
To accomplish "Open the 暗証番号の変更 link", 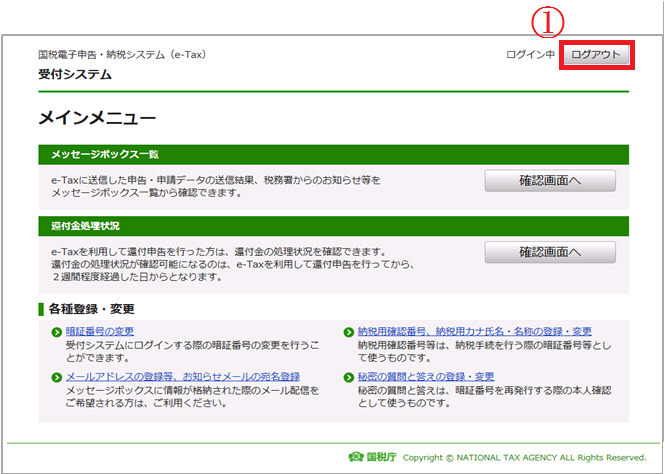I will (x=100, y=332).
